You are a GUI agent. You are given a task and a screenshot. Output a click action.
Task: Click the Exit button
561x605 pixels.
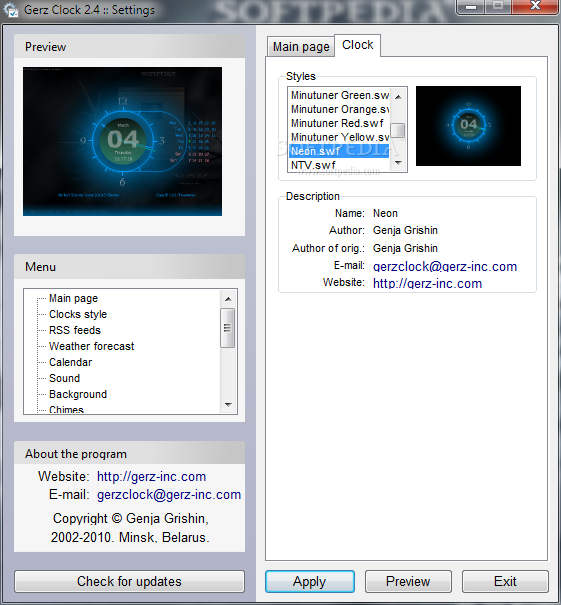pyautogui.click(x=505, y=581)
